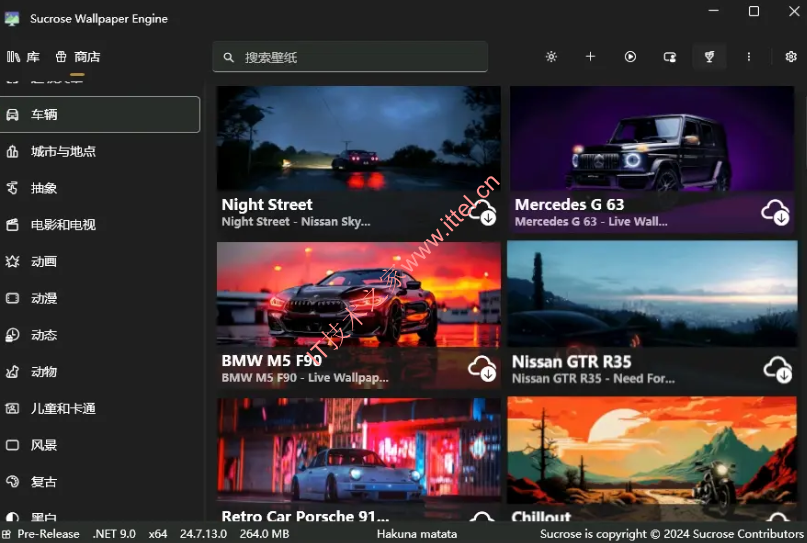The height and width of the screenshot is (543, 807).
Task: Open the 商店 (Store) tab
Action: [77, 57]
